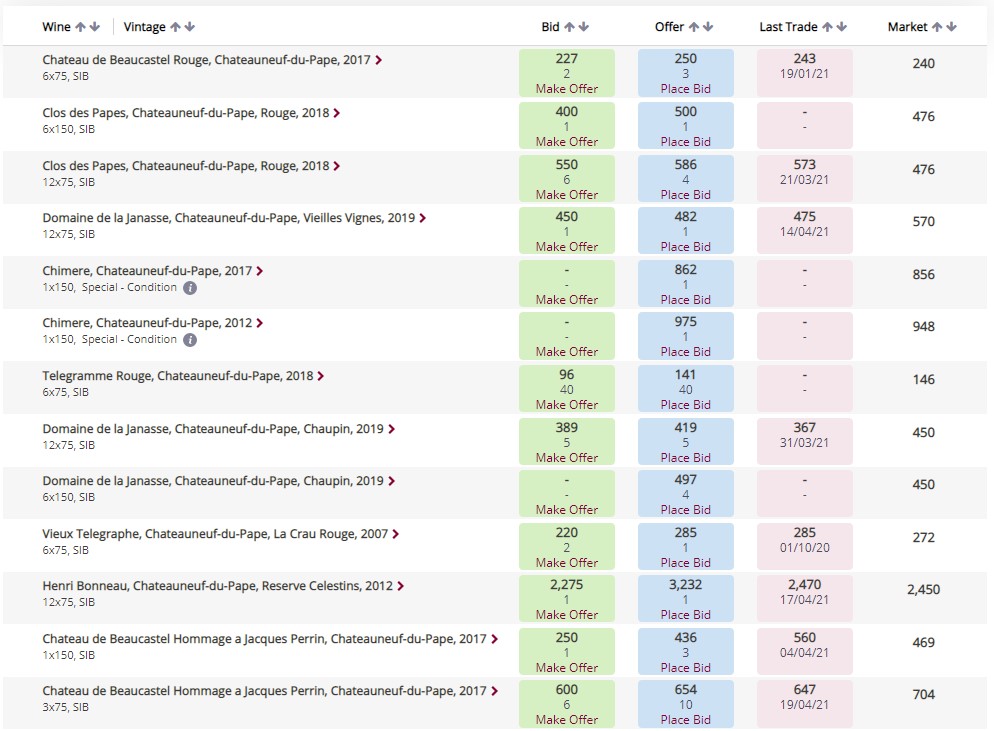Sort Vintage column descending arrow

(x=190, y=27)
